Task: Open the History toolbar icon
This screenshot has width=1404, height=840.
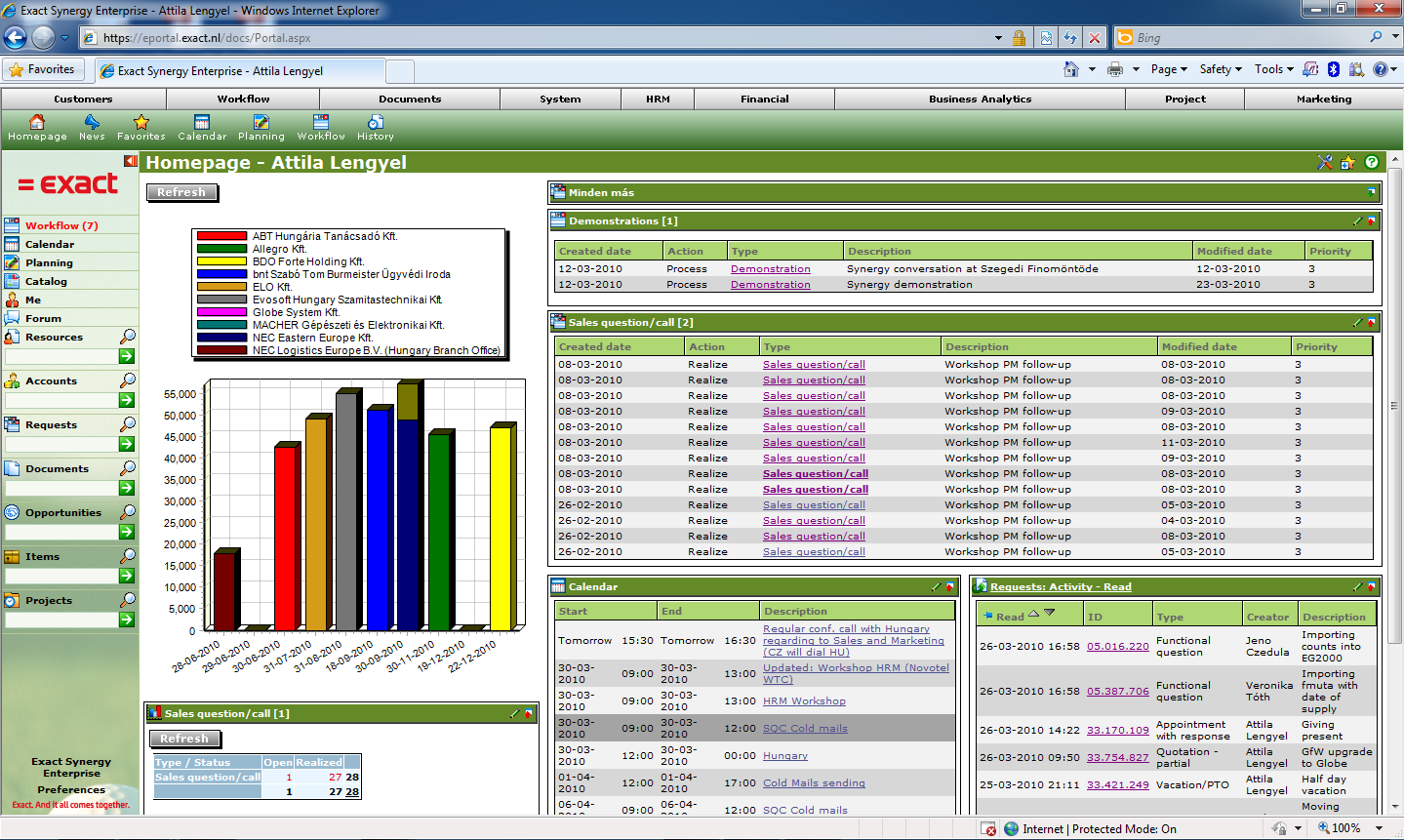Action: pyautogui.click(x=376, y=127)
